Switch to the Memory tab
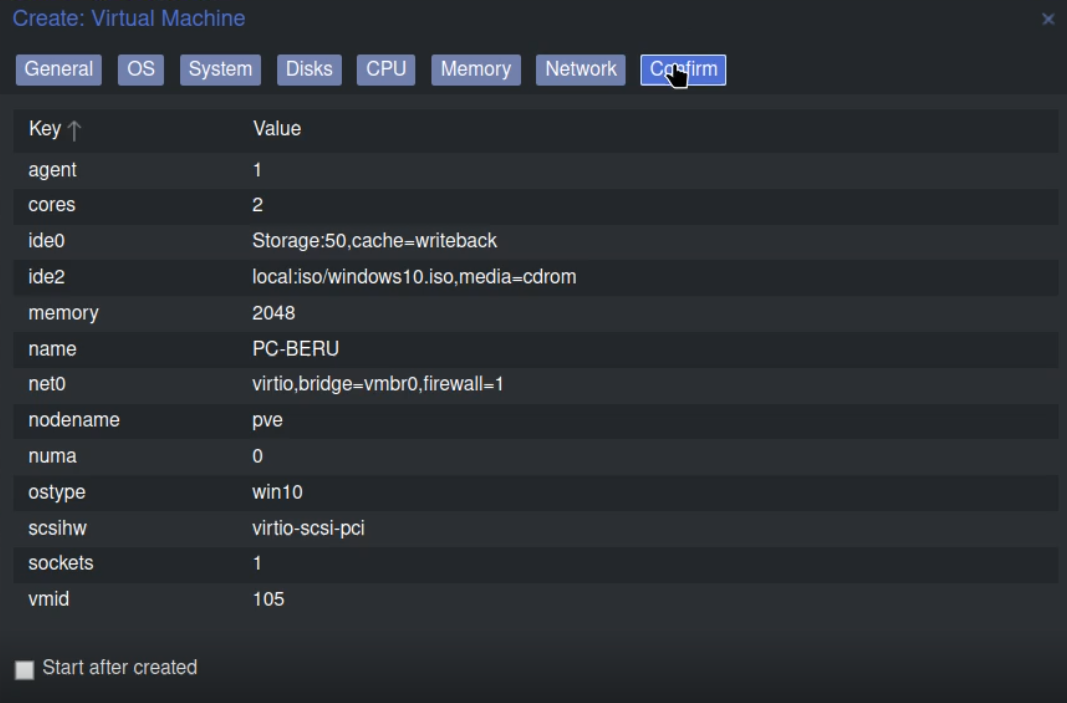The height and width of the screenshot is (703, 1067). [x=475, y=69]
